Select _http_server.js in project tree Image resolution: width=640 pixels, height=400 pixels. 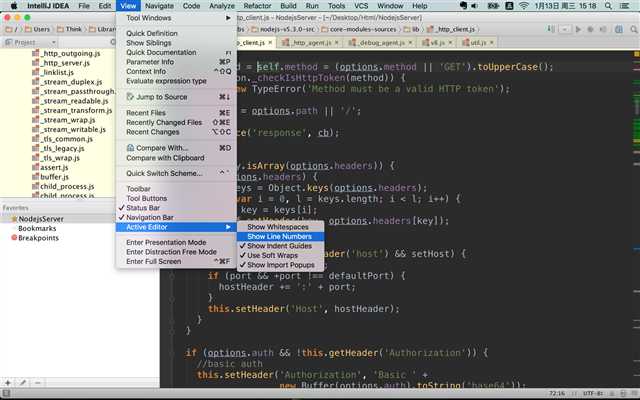coord(61,63)
